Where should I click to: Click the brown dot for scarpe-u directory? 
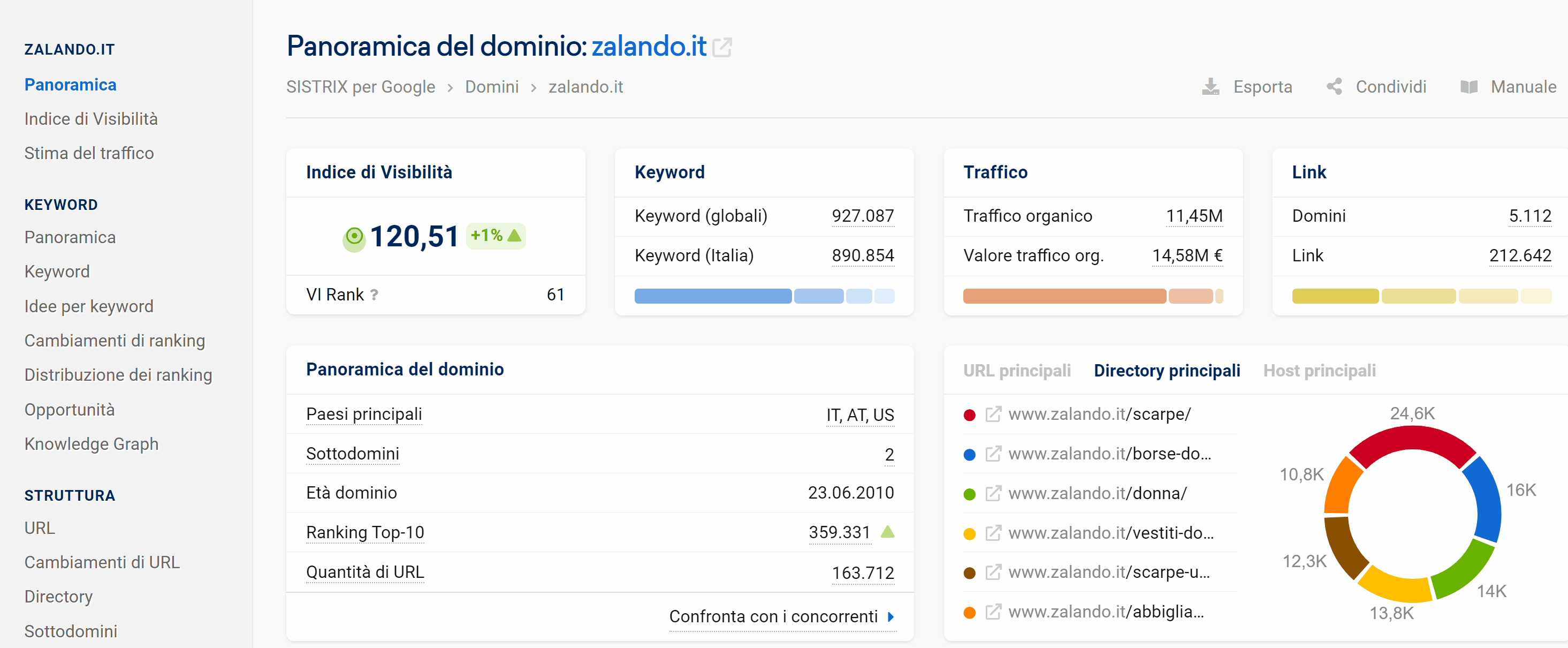970,573
